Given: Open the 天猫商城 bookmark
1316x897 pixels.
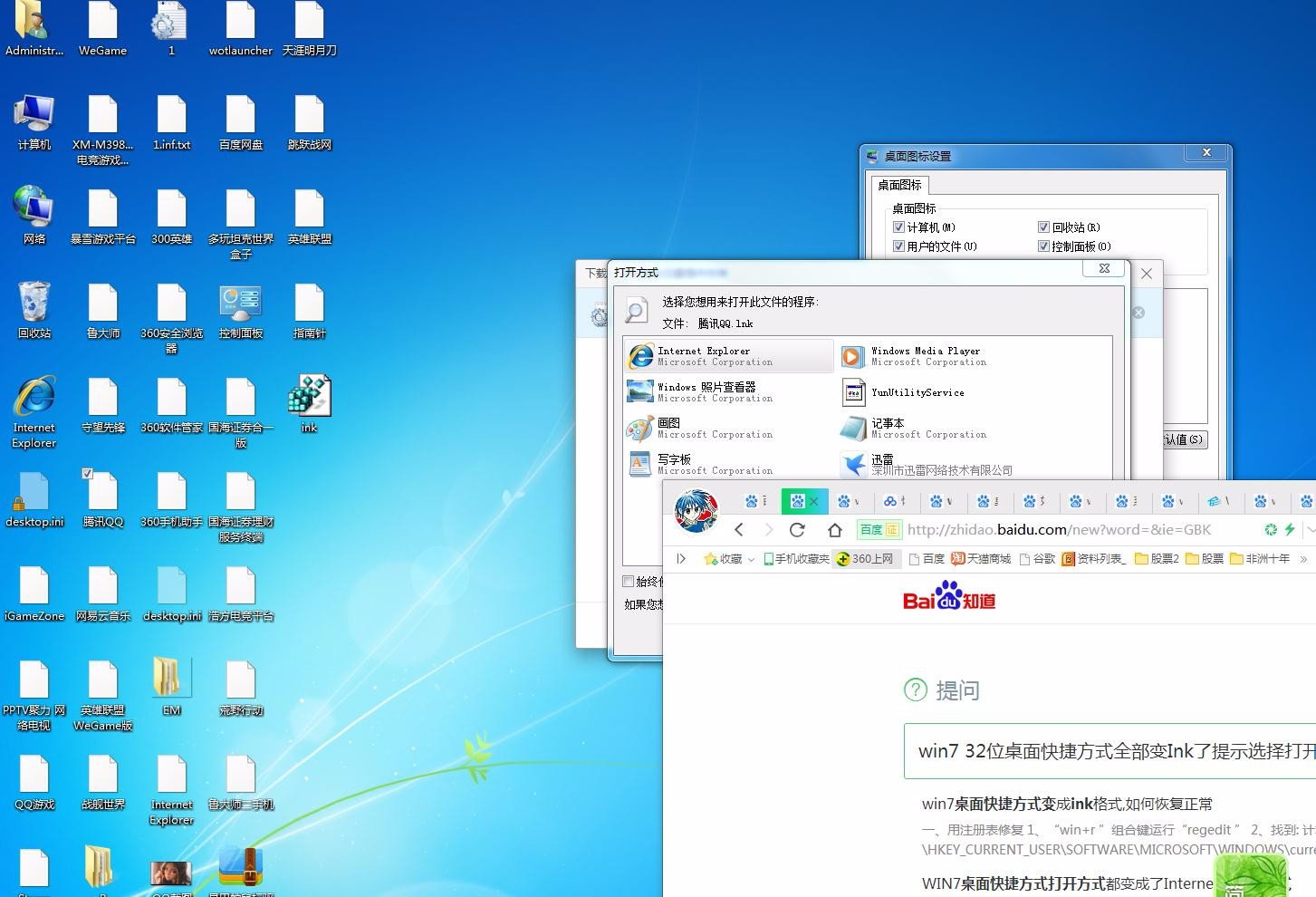Looking at the screenshot, I should [x=980, y=559].
